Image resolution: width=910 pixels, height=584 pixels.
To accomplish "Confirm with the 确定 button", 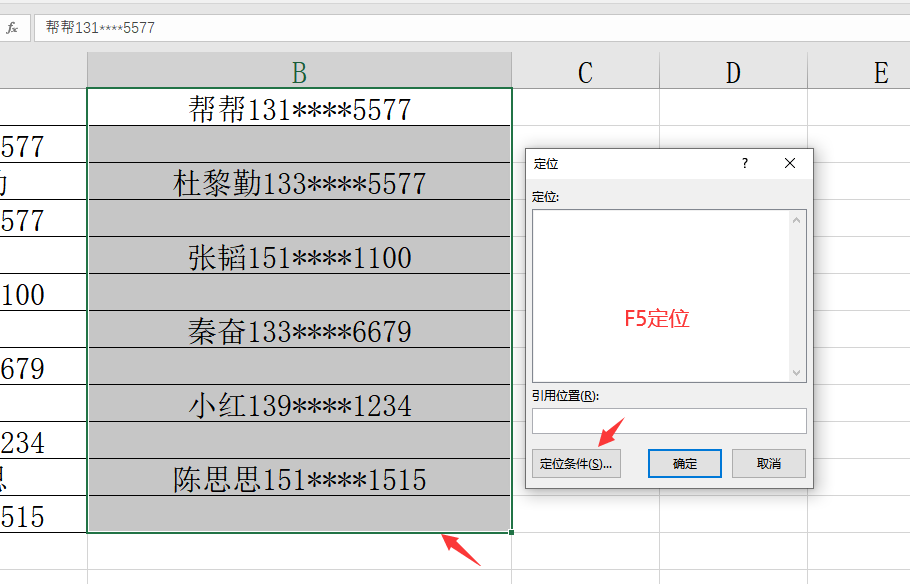I will 685,463.
